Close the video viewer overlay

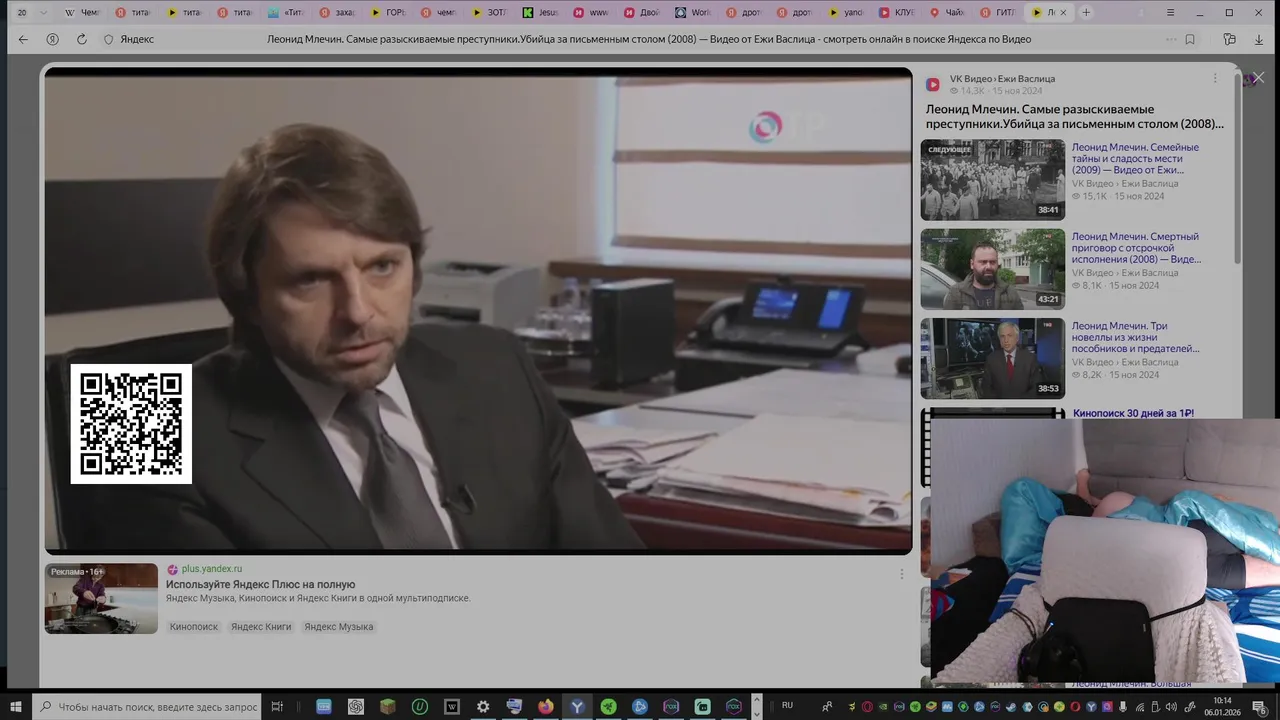pos(1259,77)
